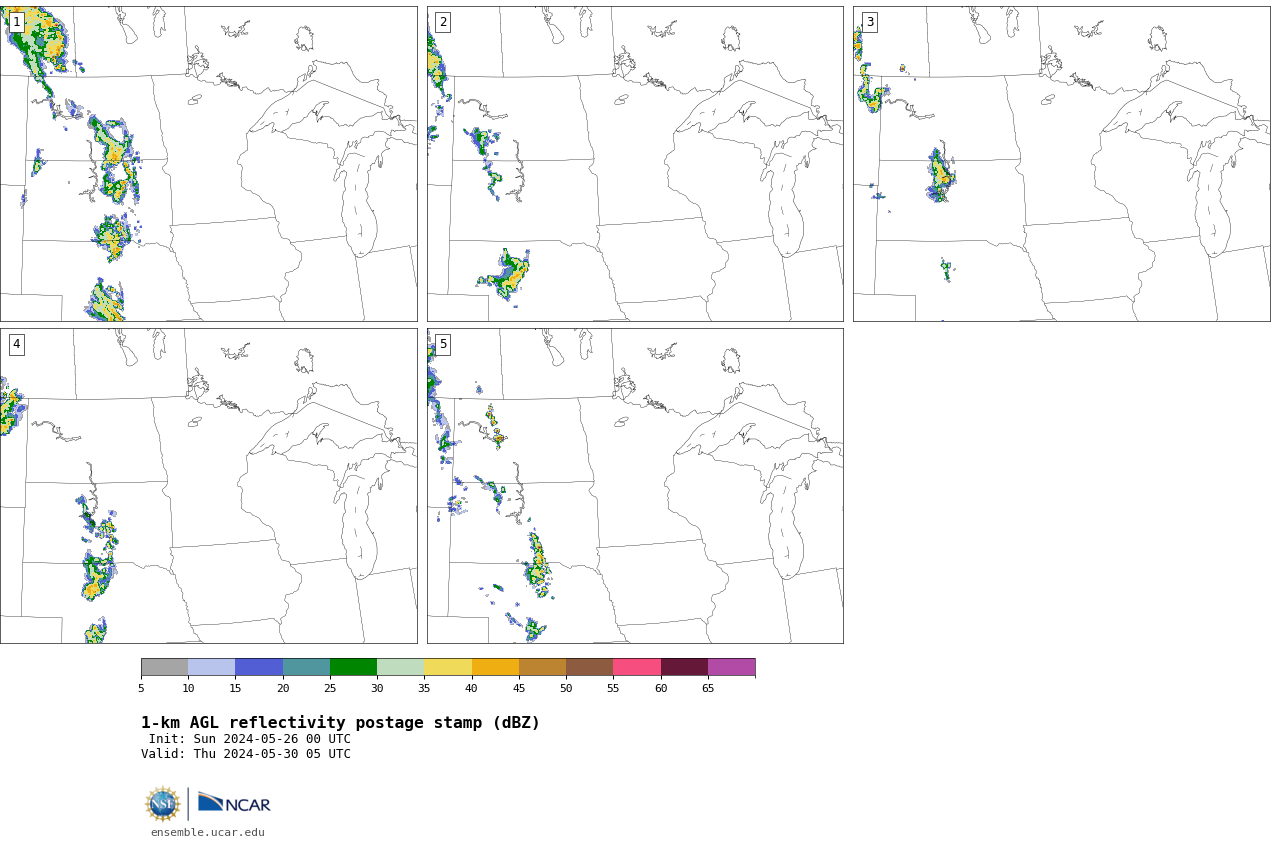Viewport: 1280px width, 844px height.
Task: Click the NCAR logo
Action: 234,803
